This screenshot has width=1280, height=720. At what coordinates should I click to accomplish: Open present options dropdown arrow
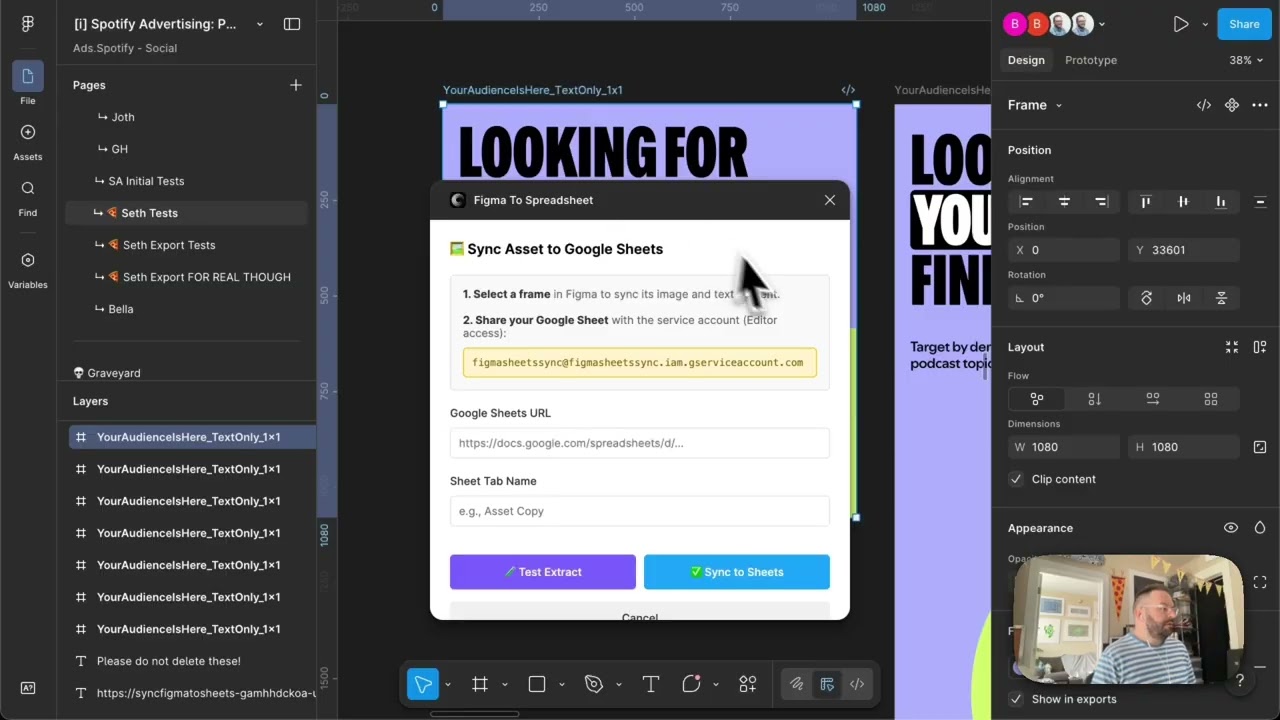tap(1205, 24)
